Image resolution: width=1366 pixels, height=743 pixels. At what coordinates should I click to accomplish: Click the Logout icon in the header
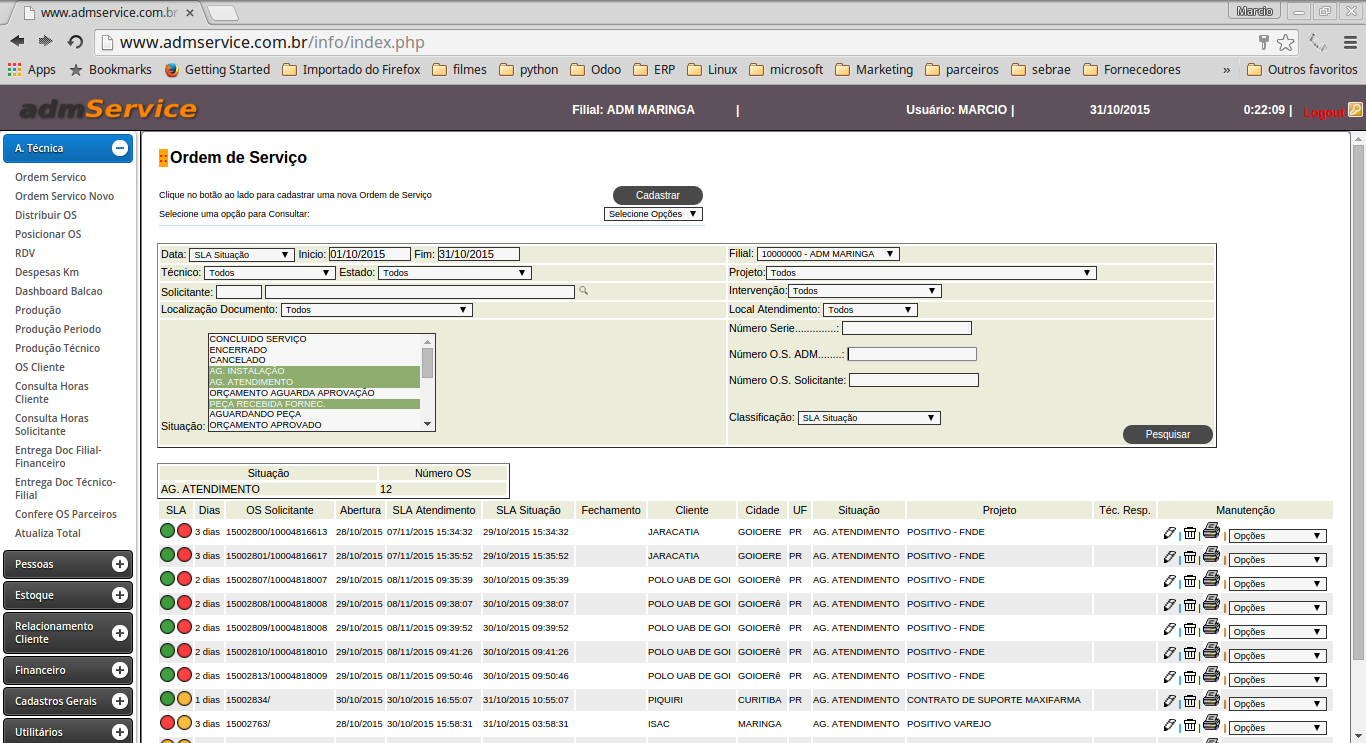point(1355,110)
